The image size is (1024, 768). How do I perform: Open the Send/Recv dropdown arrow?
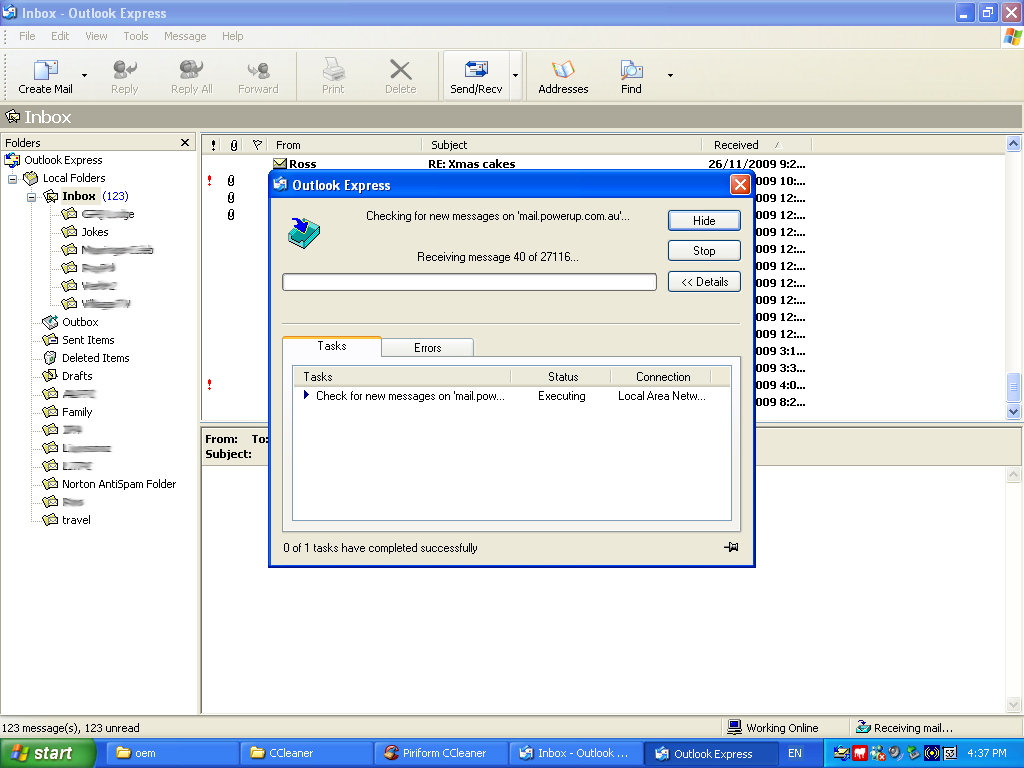515,76
